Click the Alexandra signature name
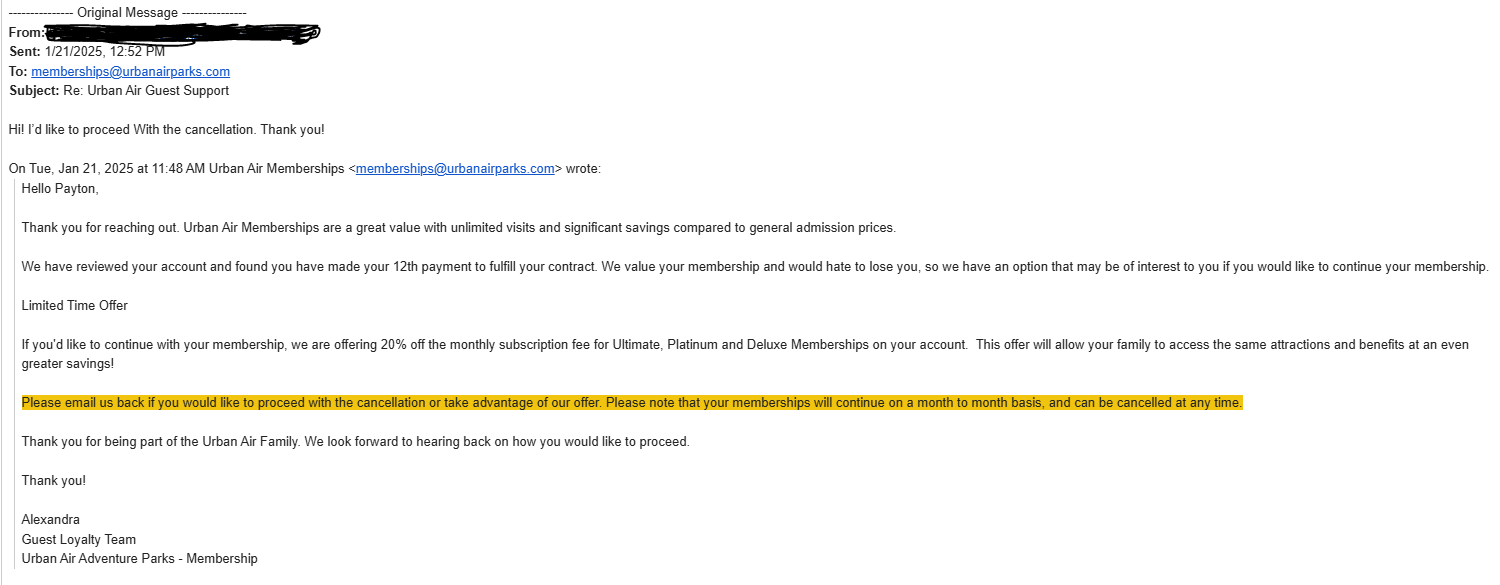 pyautogui.click(x=51, y=519)
